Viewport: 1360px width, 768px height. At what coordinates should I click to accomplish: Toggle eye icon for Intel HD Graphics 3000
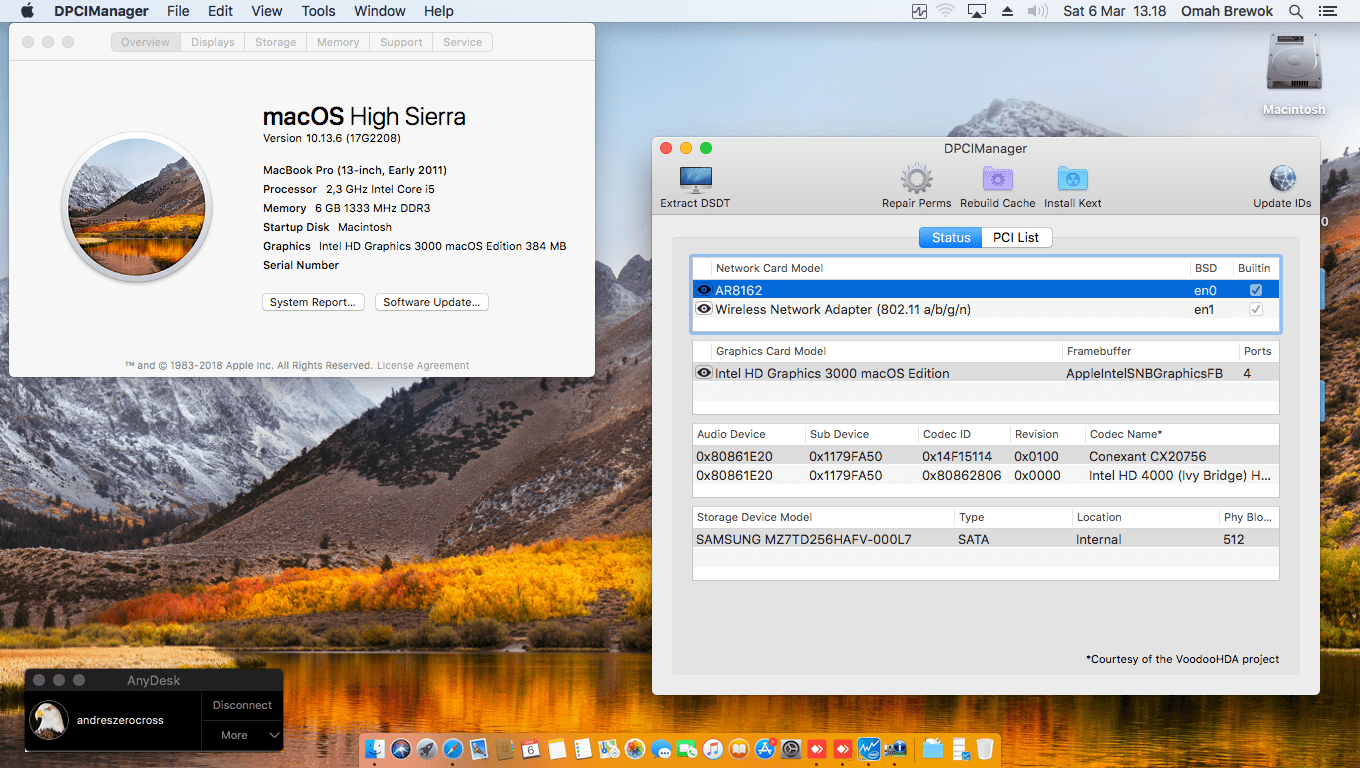704,373
